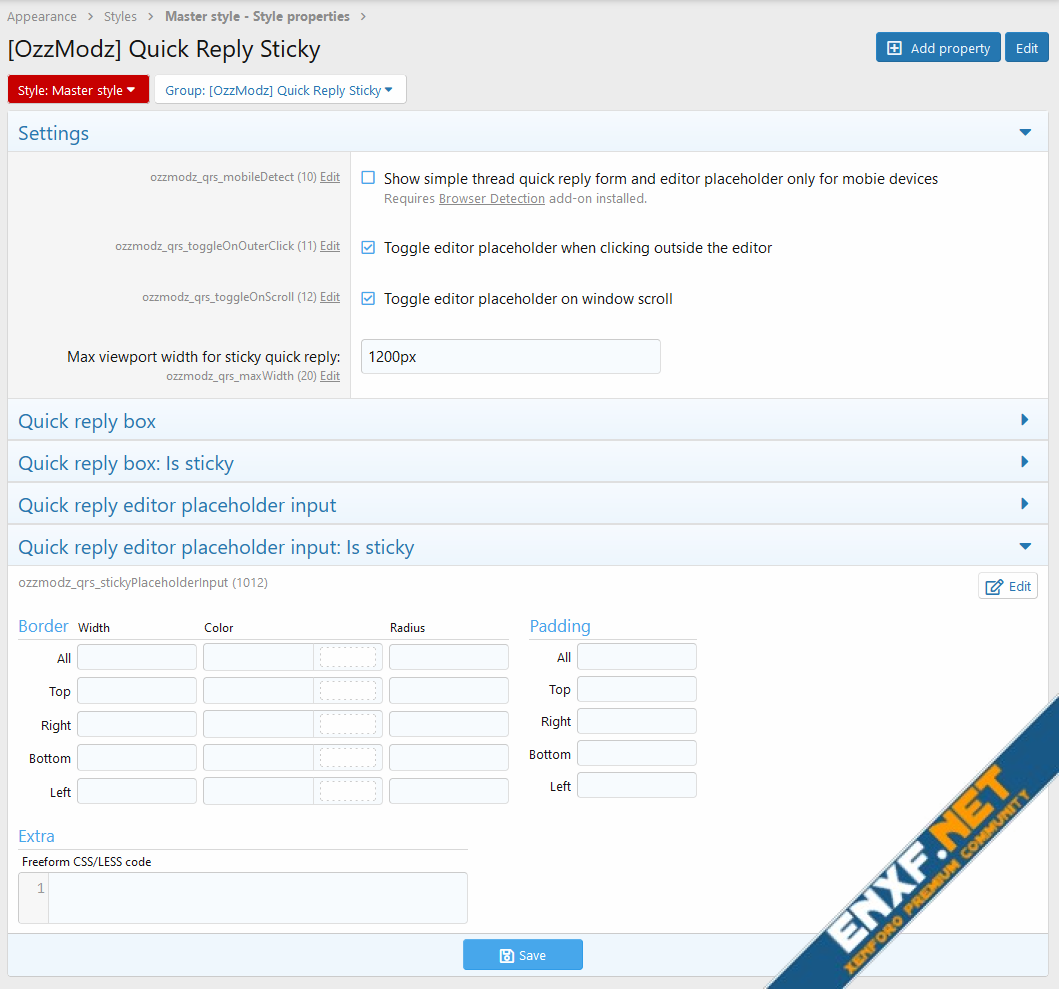The image size is (1059, 989).
Task: Go to Appearance in the breadcrumb
Action: pyautogui.click(x=42, y=17)
